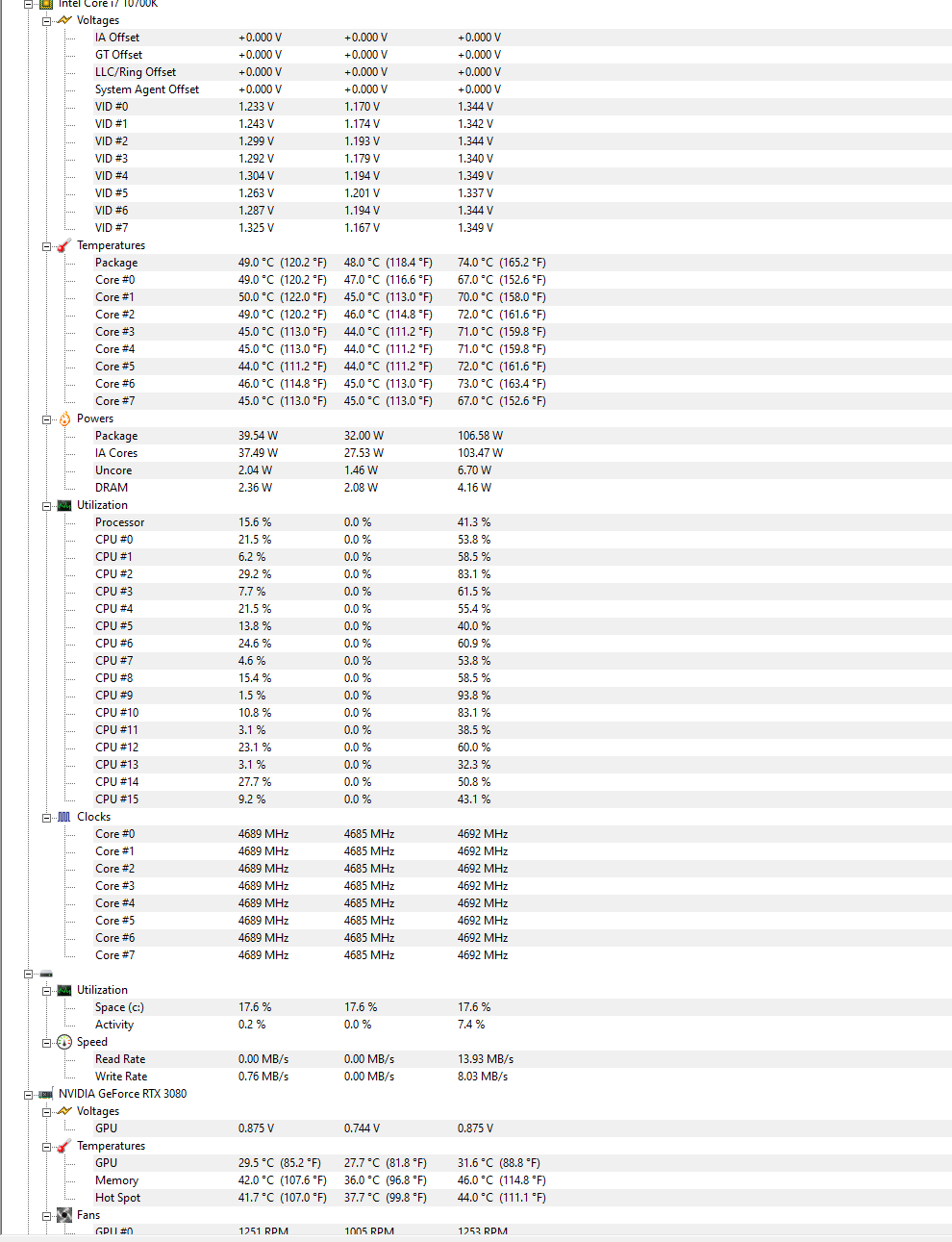
Task: Click the unnamed storage drive icon
Action: [x=46, y=974]
